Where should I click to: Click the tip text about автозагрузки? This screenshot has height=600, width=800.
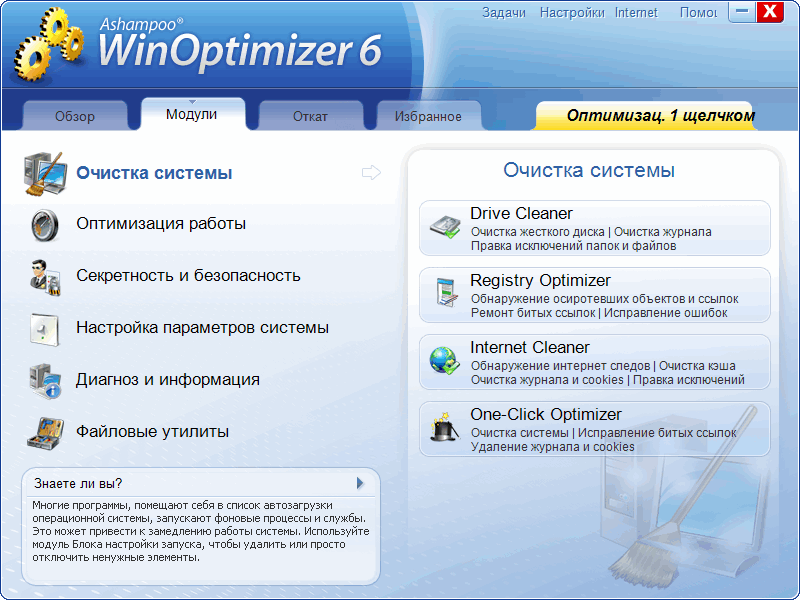point(201,531)
